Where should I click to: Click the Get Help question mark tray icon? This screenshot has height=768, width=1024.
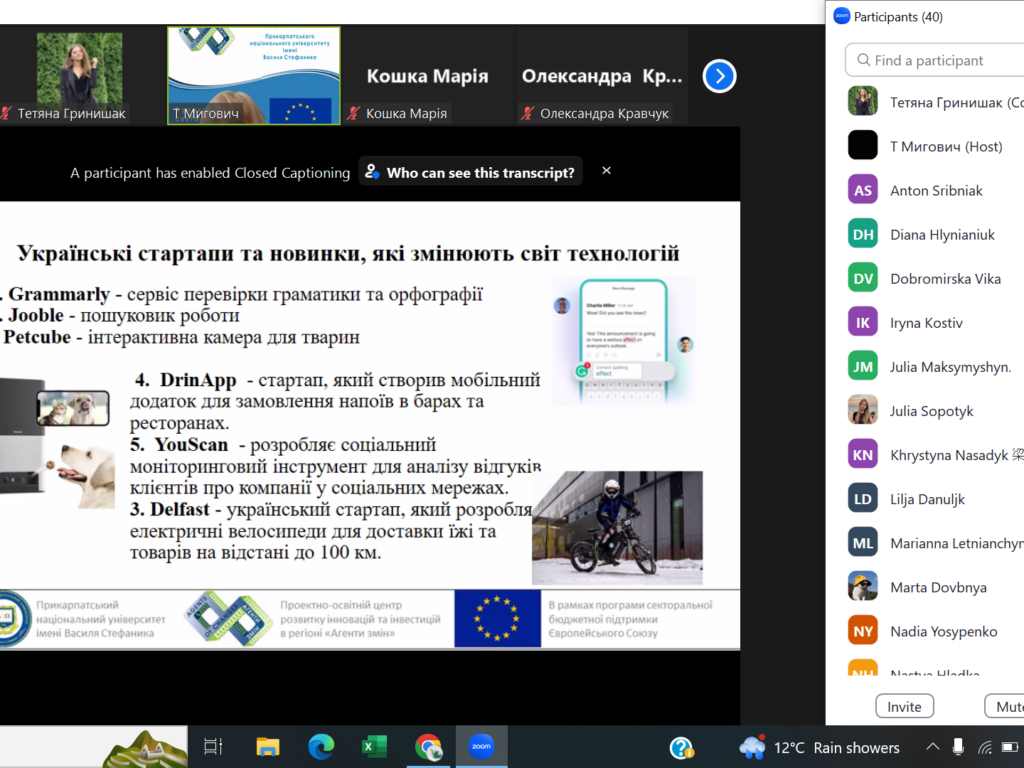682,747
